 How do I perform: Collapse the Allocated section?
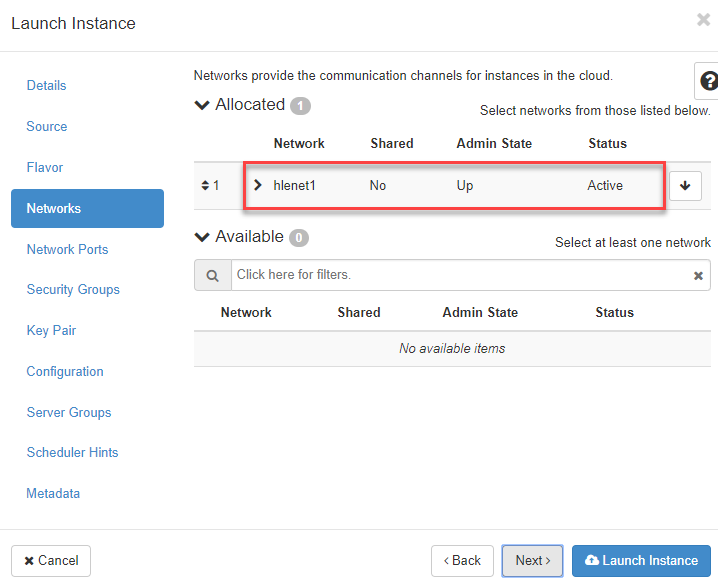click(x=203, y=105)
